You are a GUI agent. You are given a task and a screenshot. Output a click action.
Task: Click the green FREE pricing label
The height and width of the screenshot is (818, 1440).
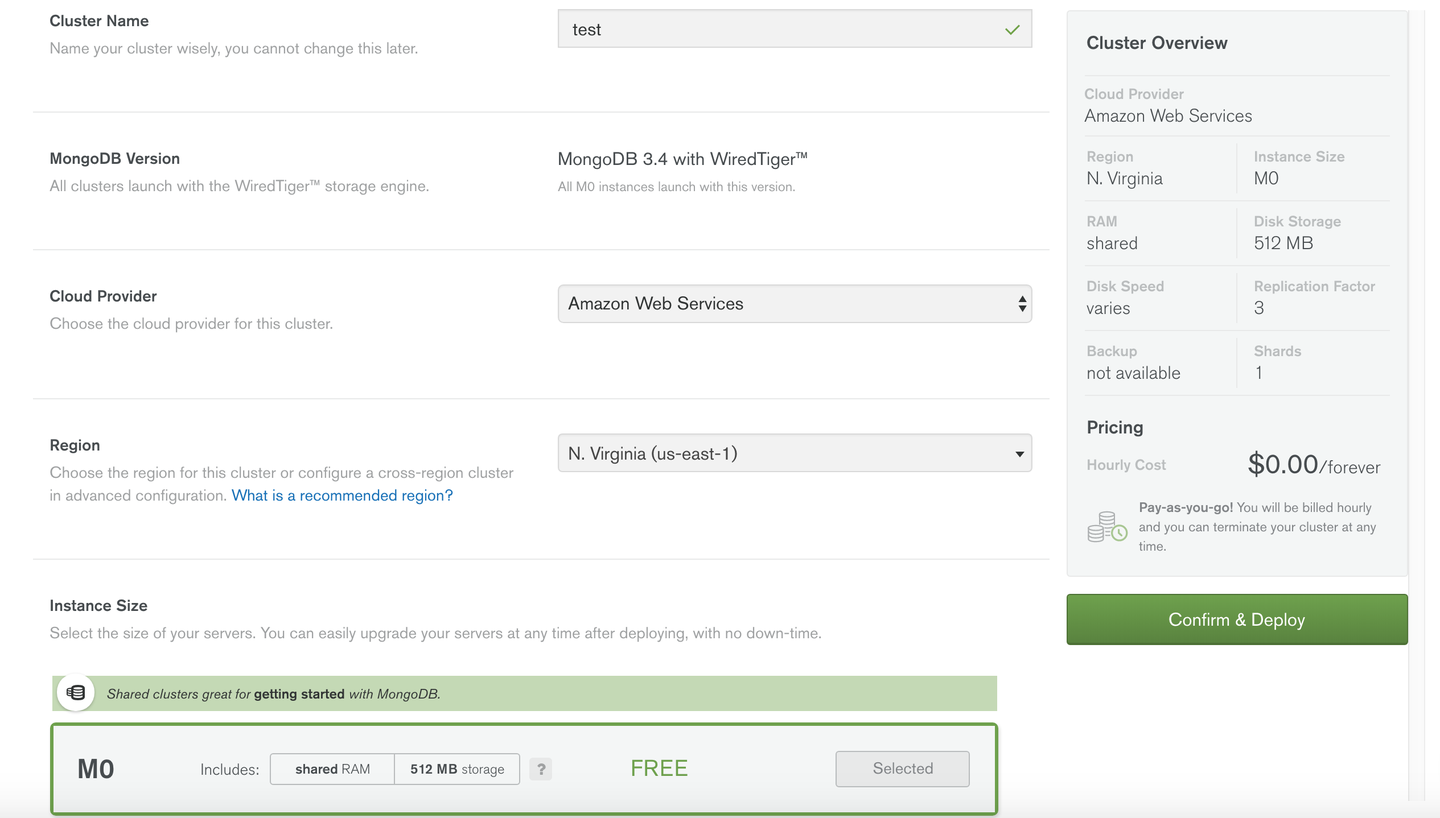[659, 768]
